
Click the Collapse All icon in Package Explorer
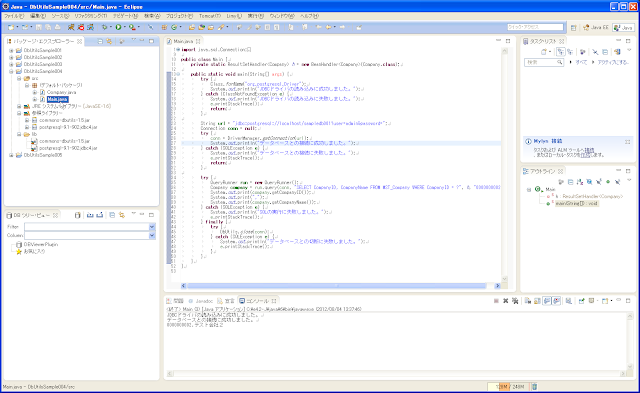pos(100,41)
